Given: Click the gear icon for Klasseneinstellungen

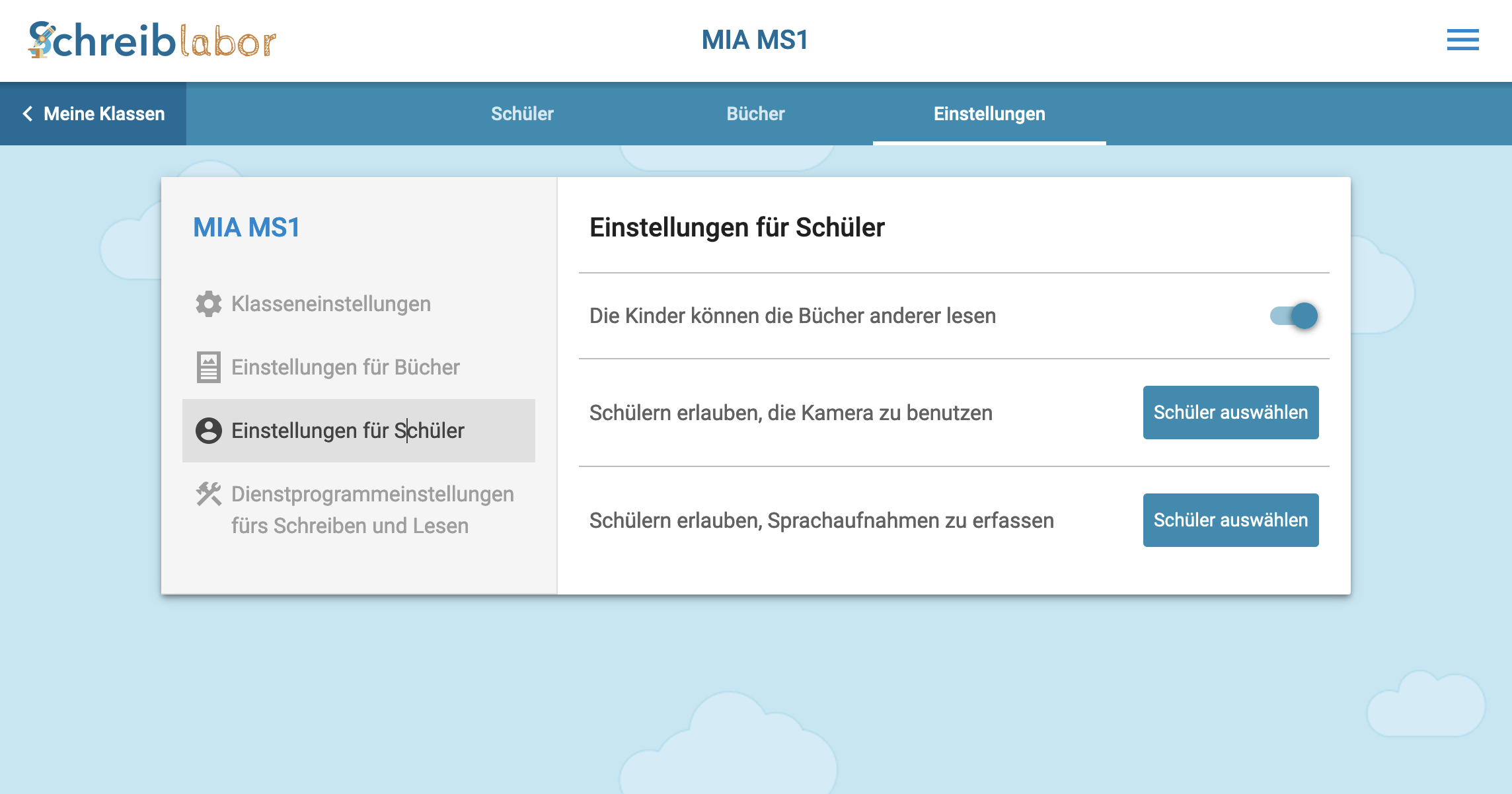Looking at the screenshot, I should 209,304.
